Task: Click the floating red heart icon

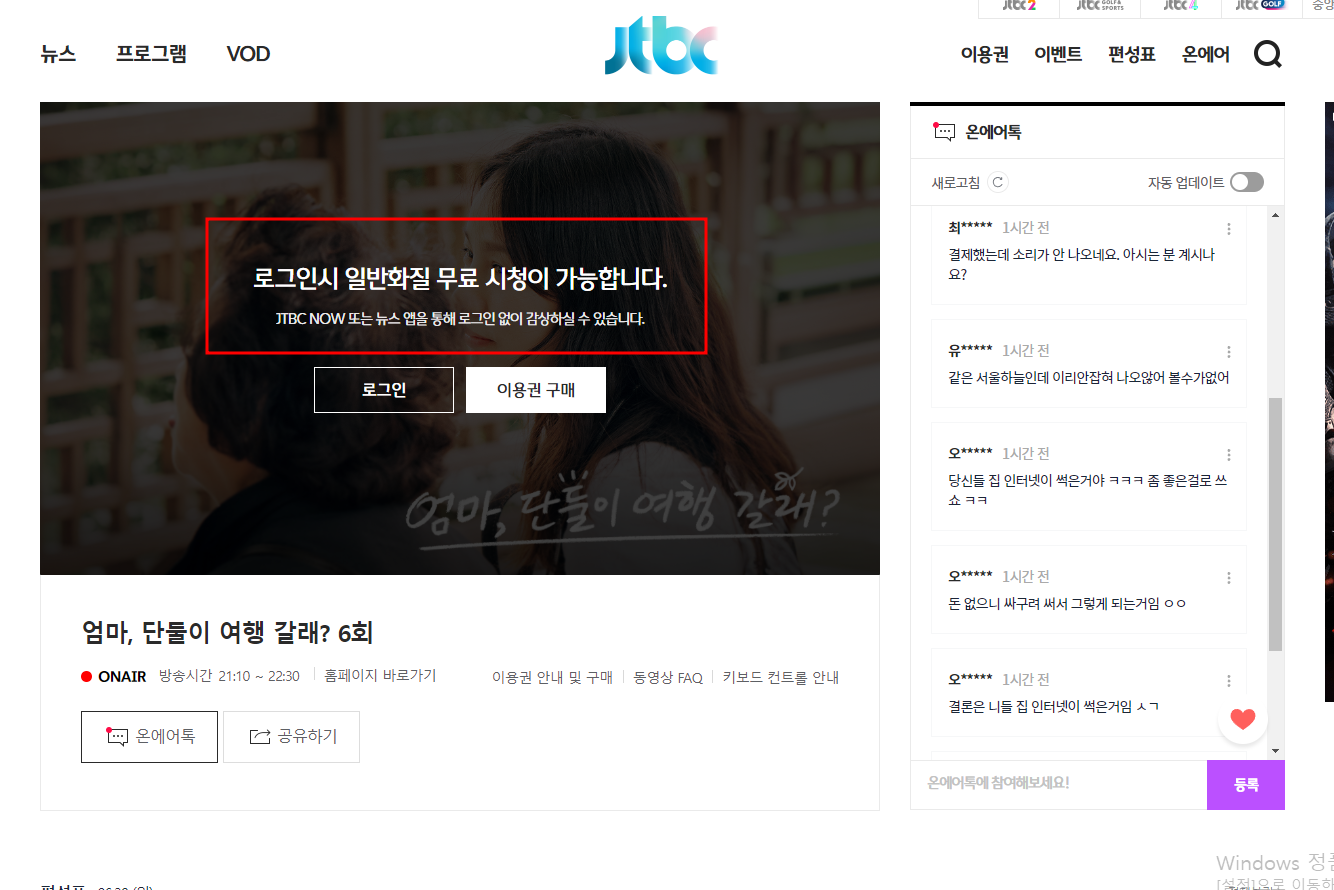Action: (x=1243, y=718)
